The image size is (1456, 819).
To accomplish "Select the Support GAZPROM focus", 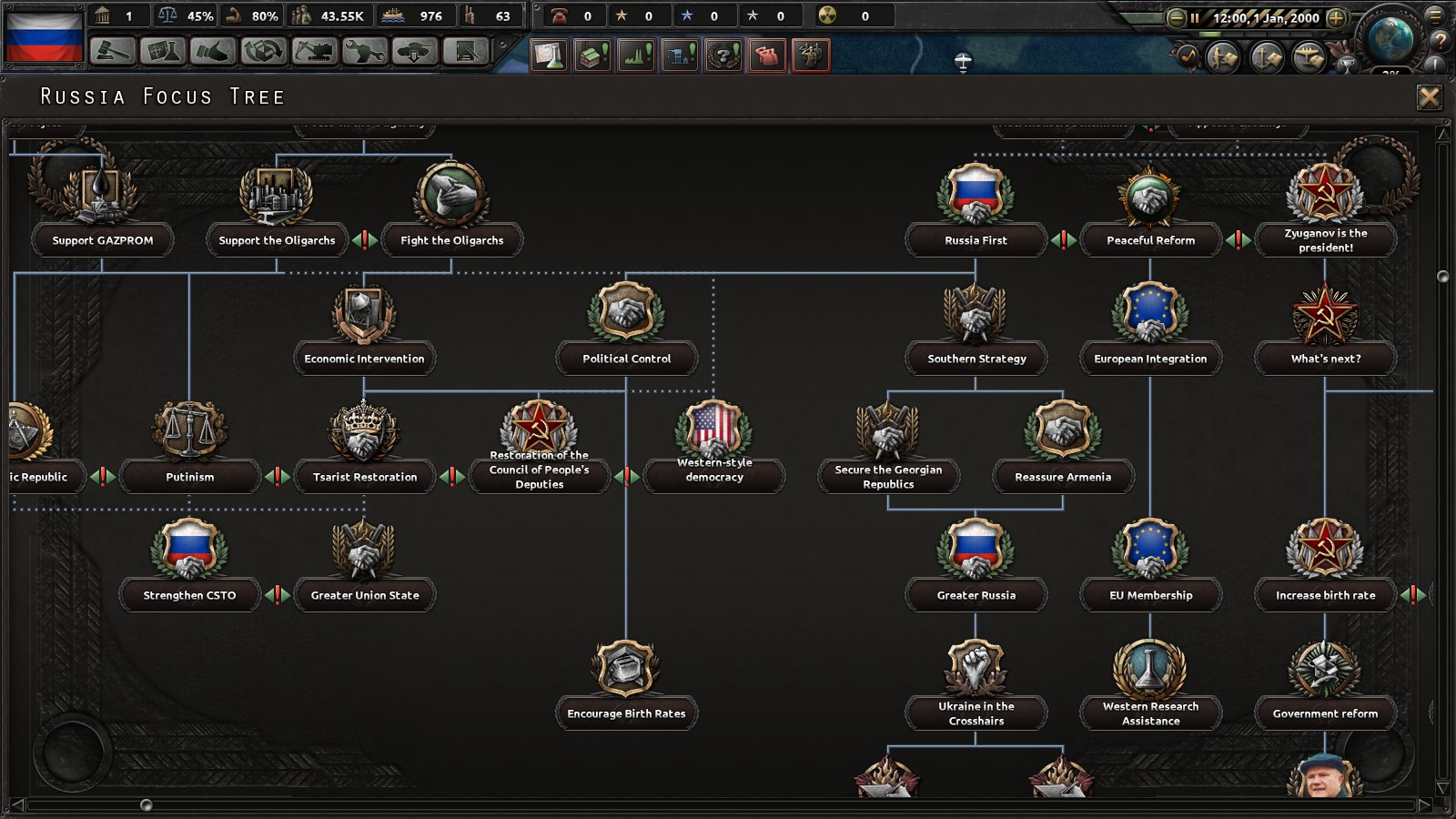I will click(102, 240).
